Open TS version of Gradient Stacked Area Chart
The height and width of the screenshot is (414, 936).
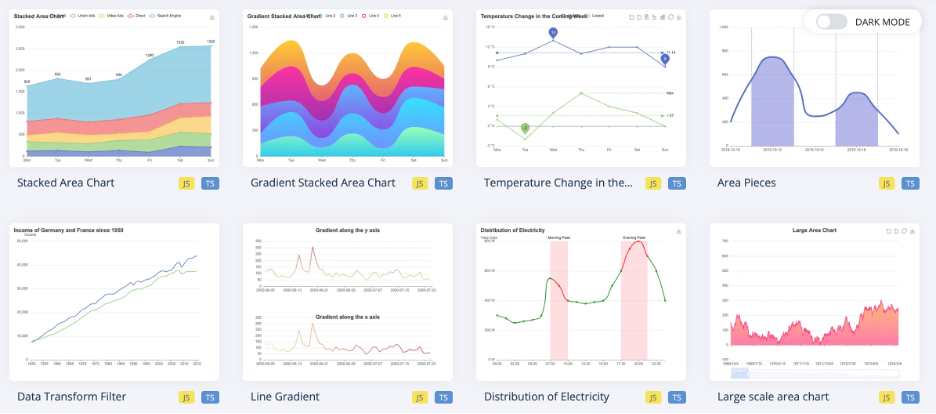[x=443, y=183]
